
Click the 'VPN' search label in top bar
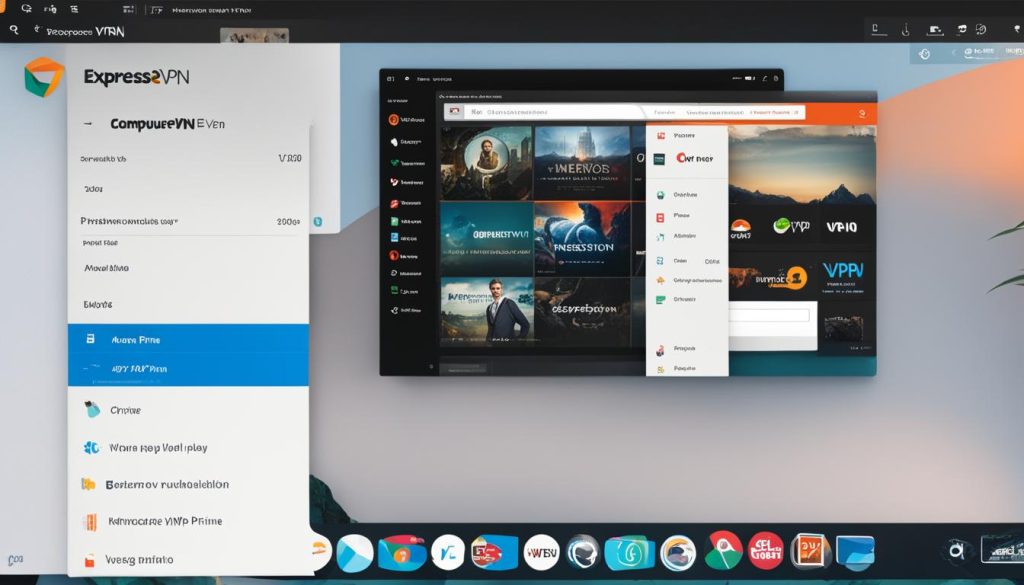86,31
